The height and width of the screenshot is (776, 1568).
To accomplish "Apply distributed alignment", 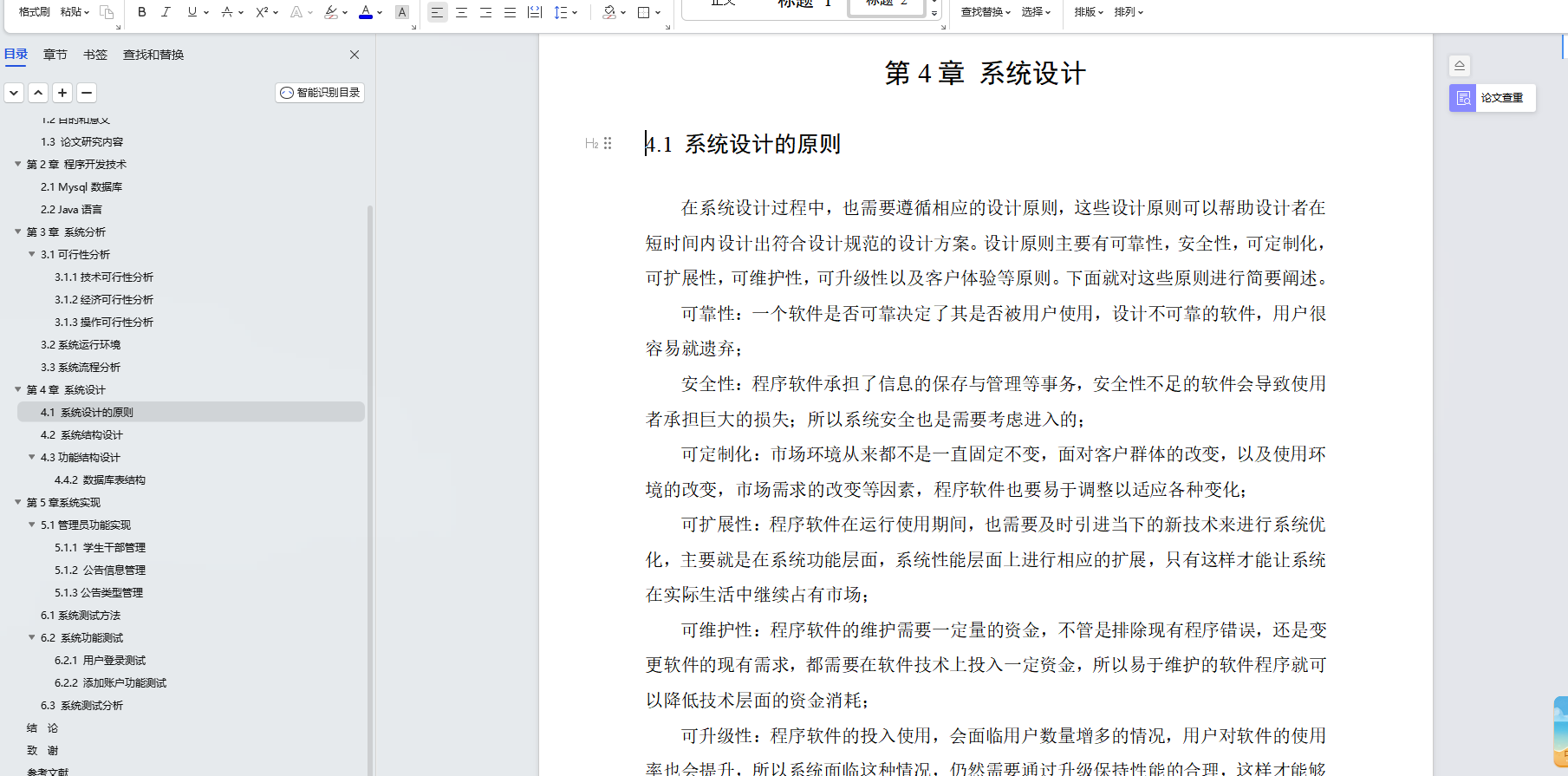I will (535, 12).
